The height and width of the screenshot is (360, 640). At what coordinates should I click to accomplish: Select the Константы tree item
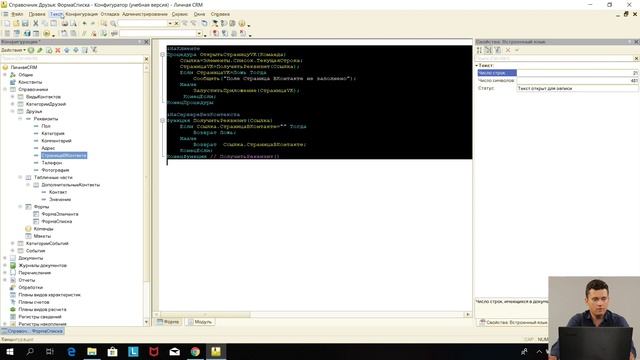30,82
